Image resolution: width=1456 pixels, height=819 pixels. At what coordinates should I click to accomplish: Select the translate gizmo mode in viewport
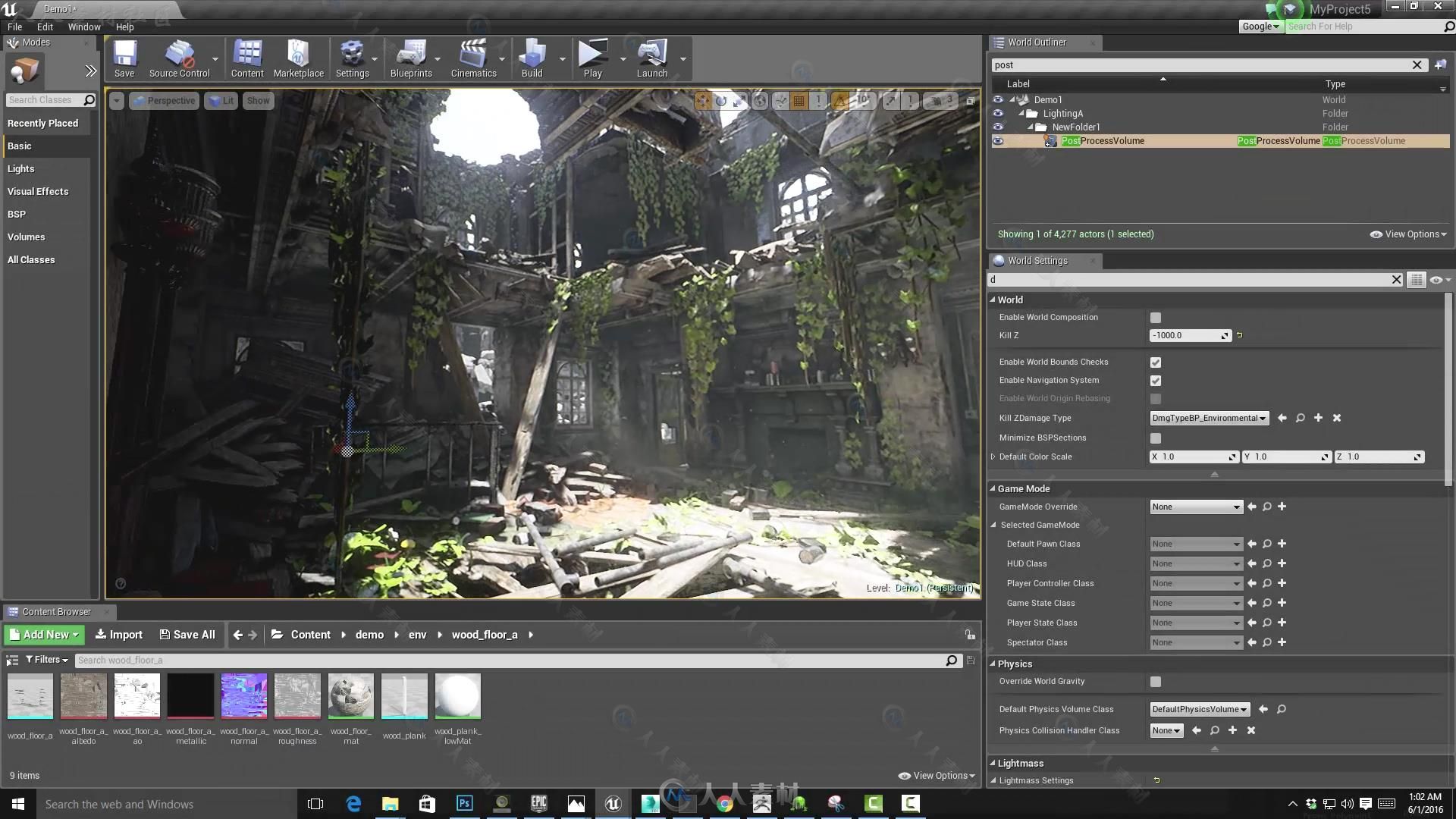(703, 100)
